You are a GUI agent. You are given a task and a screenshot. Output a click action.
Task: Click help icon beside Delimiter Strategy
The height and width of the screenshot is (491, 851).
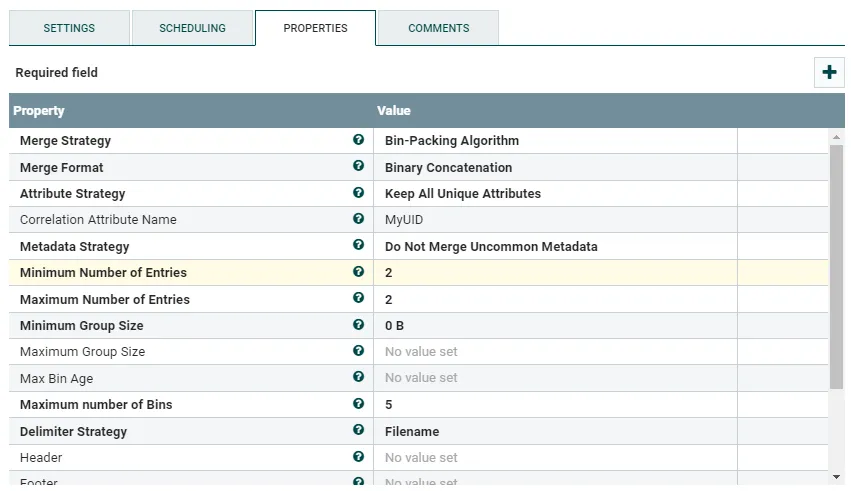[x=359, y=431]
